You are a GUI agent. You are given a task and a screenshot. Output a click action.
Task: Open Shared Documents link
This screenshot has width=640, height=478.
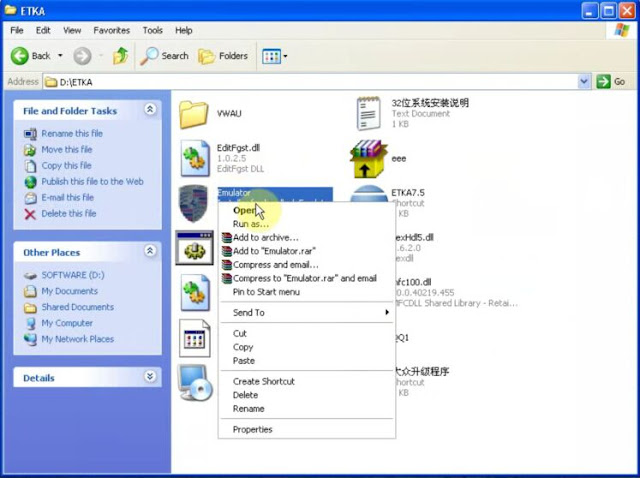78,307
